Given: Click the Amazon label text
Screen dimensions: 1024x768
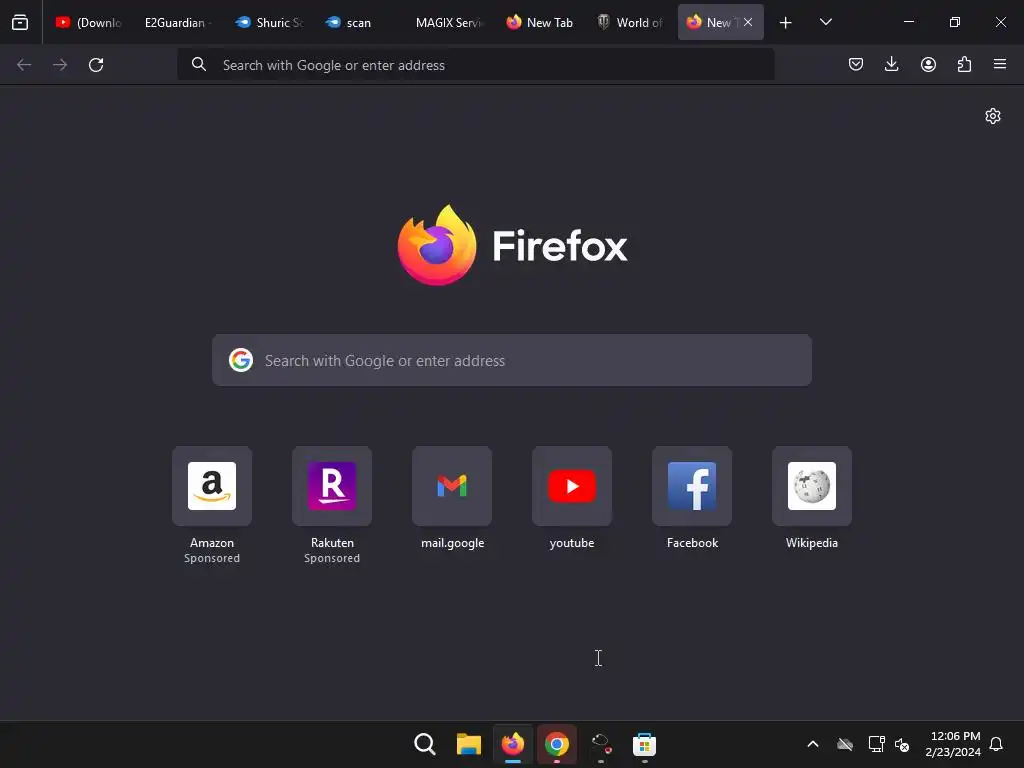Looking at the screenshot, I should coord(212,543).
